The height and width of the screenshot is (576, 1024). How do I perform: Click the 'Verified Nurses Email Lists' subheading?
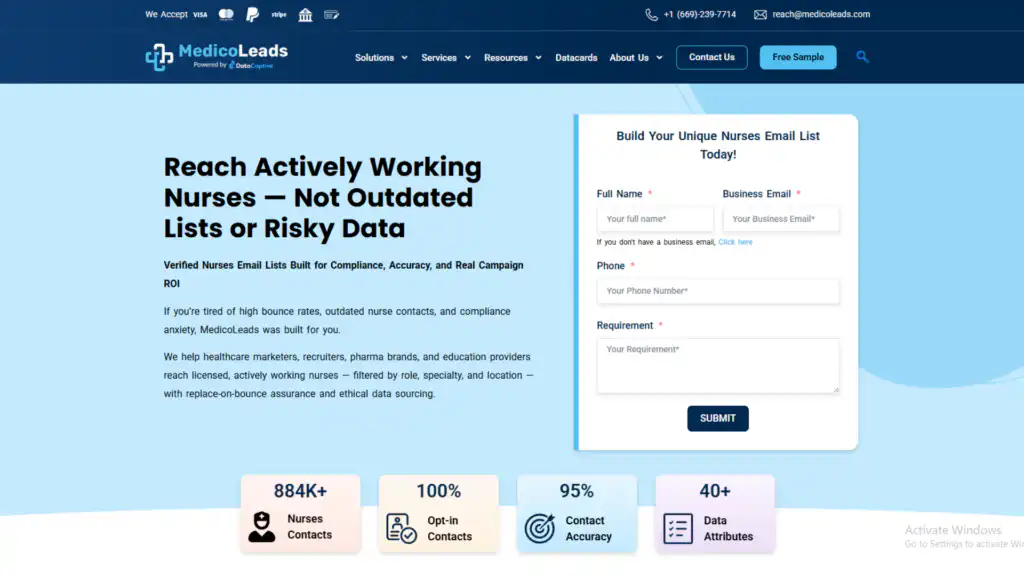pyautogui.click(x=344, y=274)
